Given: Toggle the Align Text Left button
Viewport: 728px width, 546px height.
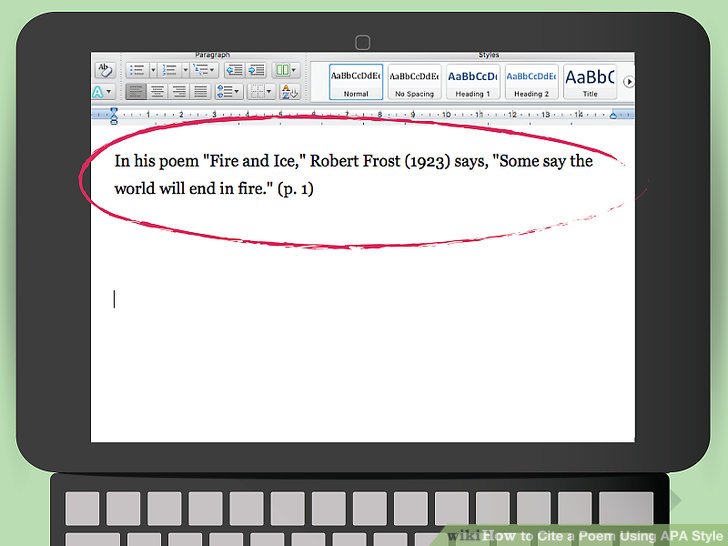Looking at the screenshot, I should point(136,91).
